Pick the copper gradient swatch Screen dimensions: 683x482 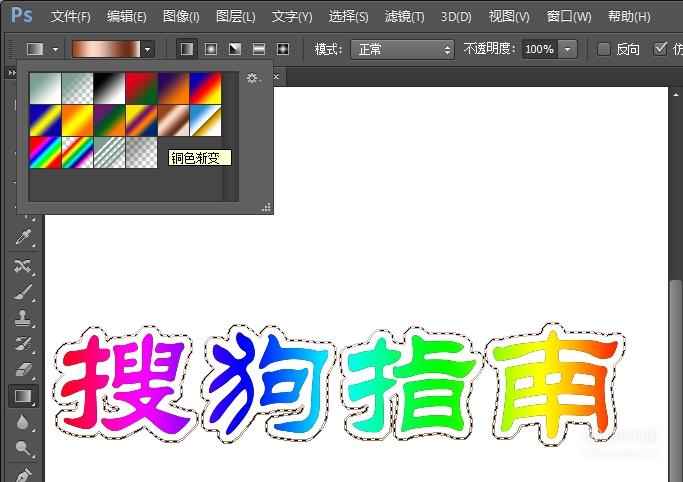click(173, 121)
